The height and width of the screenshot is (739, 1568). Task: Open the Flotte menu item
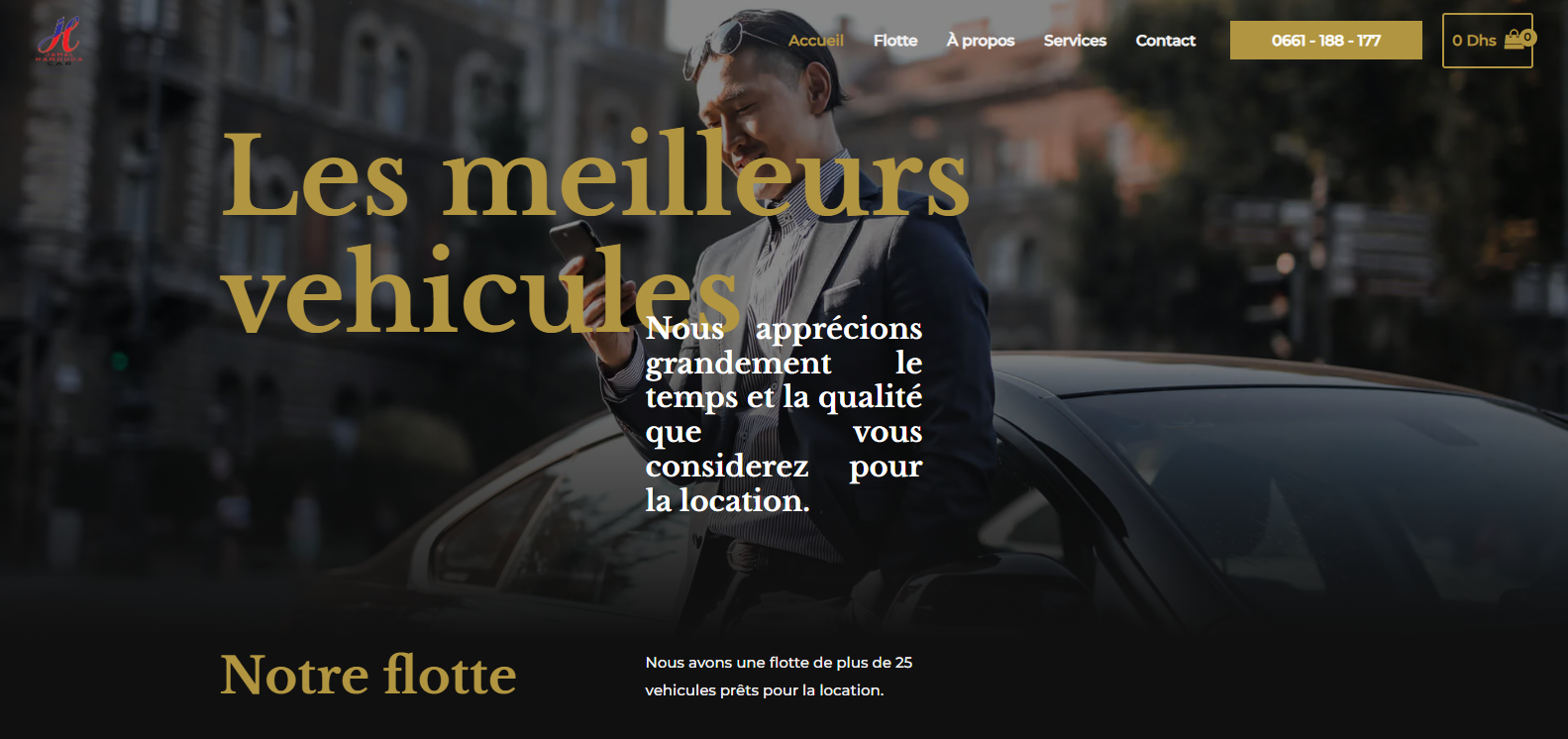point(895,41)
